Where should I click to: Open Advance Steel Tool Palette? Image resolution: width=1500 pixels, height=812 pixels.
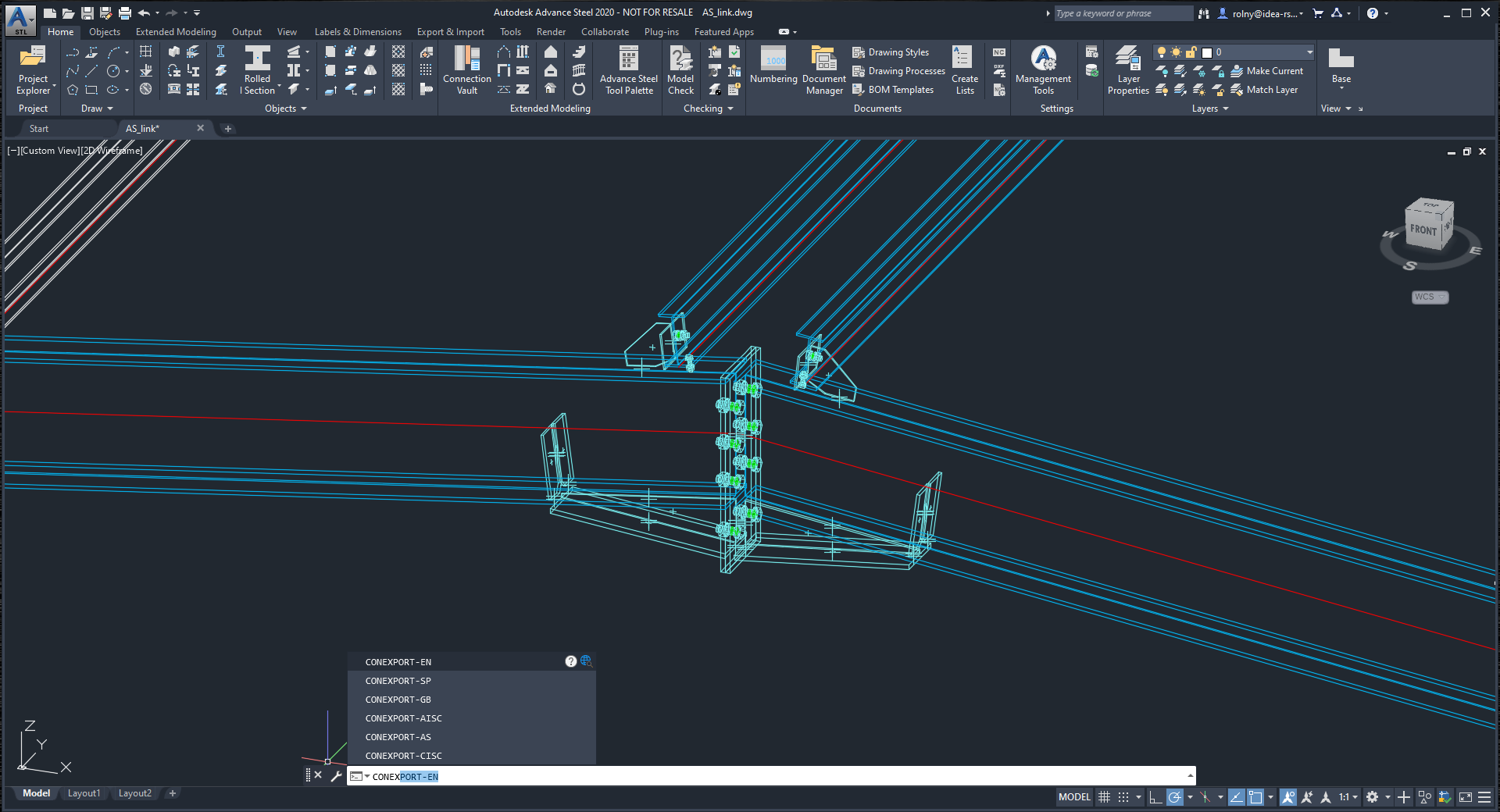tap(629, 70)
